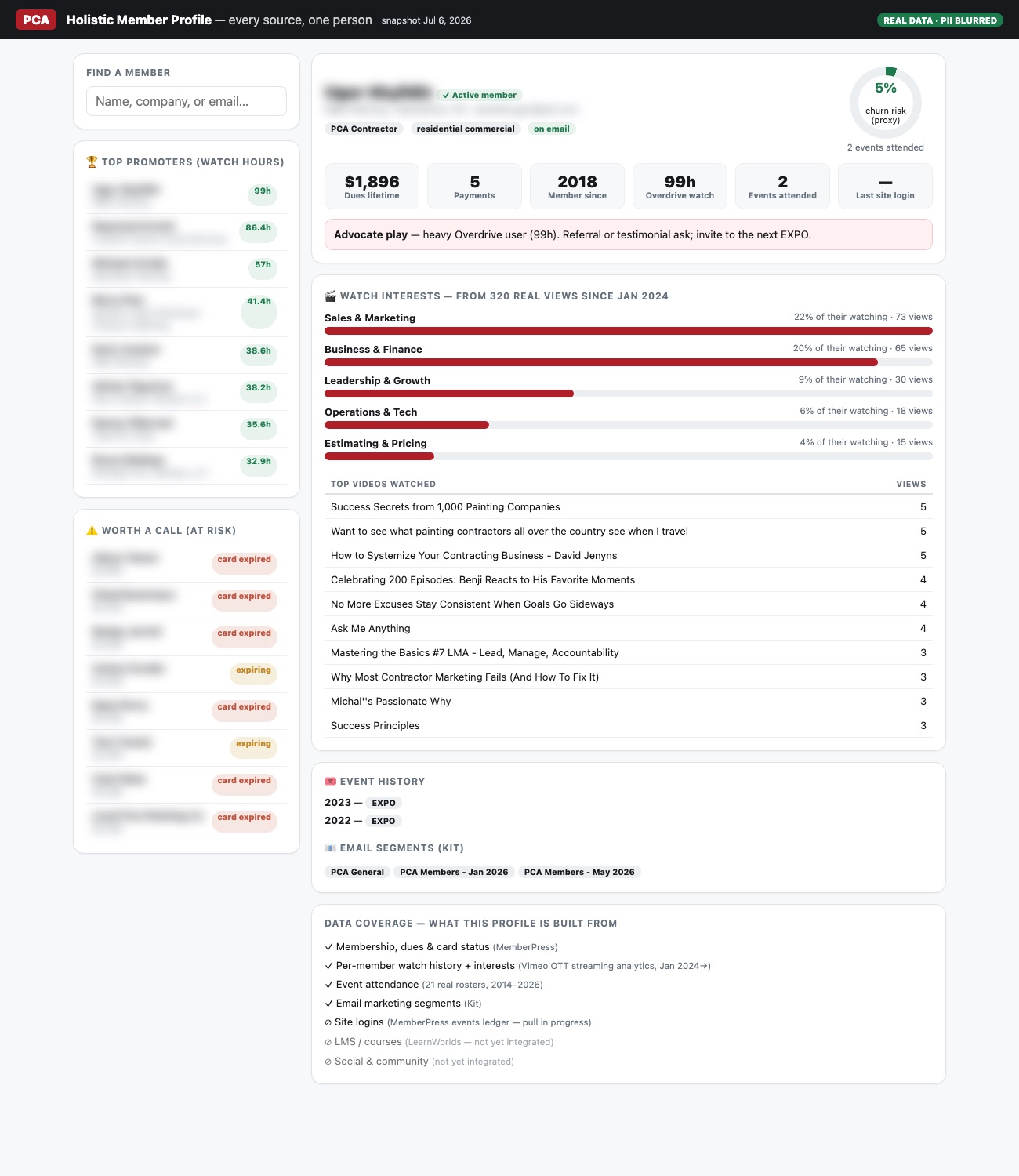Screen dimensions: 1019x1176
Task: Click the trophy icon beside Top Promoters
Action: pos(92,162)
